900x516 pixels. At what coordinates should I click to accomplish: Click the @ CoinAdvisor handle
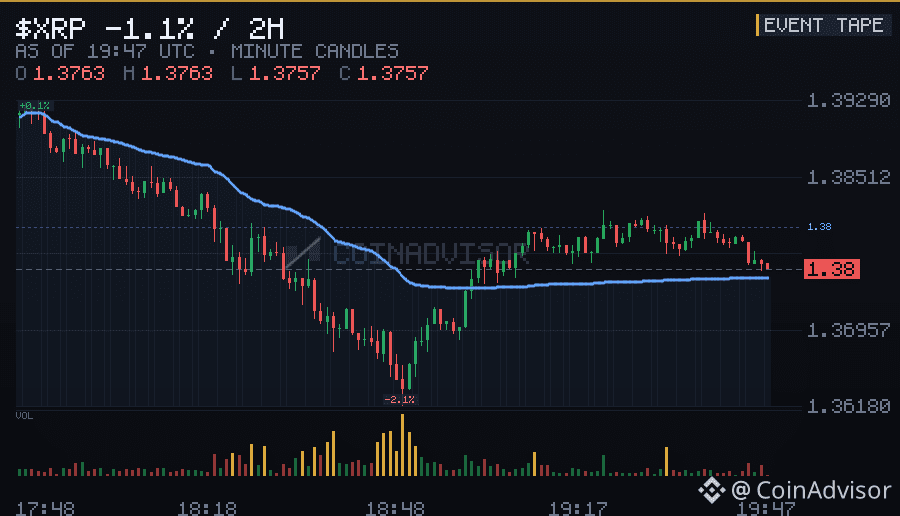pos(811,490)
